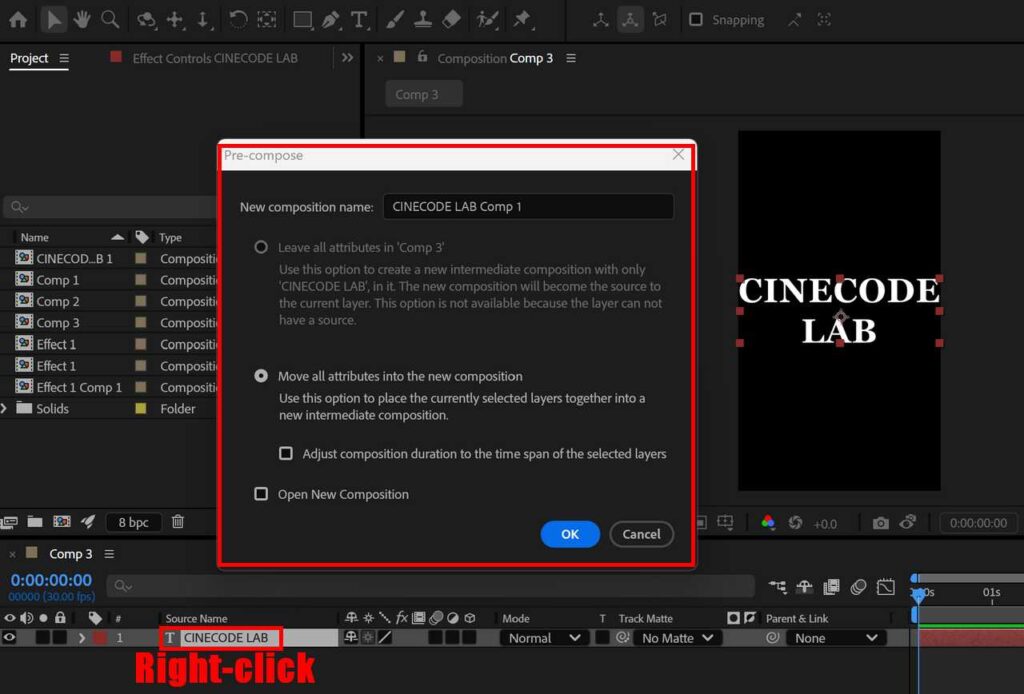Click the Project panel search field
The image size is (1024, 694).
pyautogui.click(x=110, y=207)
